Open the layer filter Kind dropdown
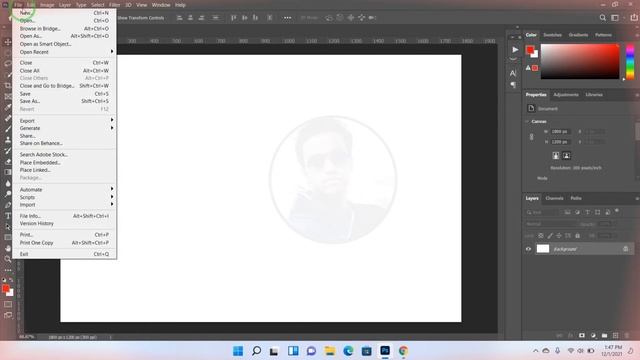Viewport: 640px width, 360px height. tap(541, 212)
